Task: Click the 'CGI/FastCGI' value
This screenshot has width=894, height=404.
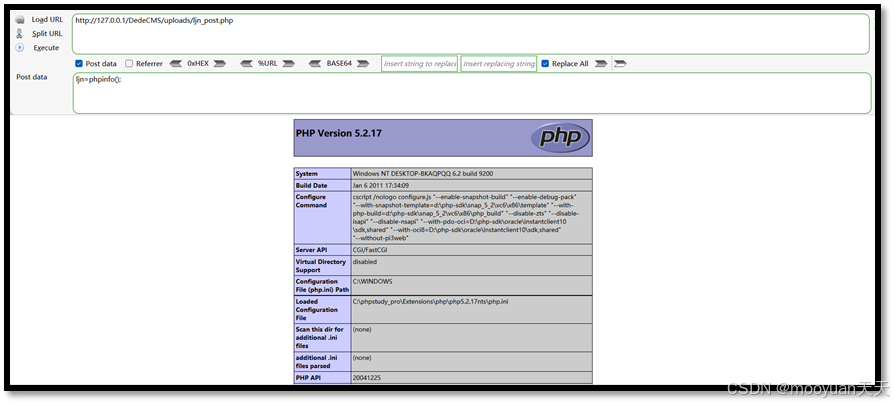Action: 371,250
